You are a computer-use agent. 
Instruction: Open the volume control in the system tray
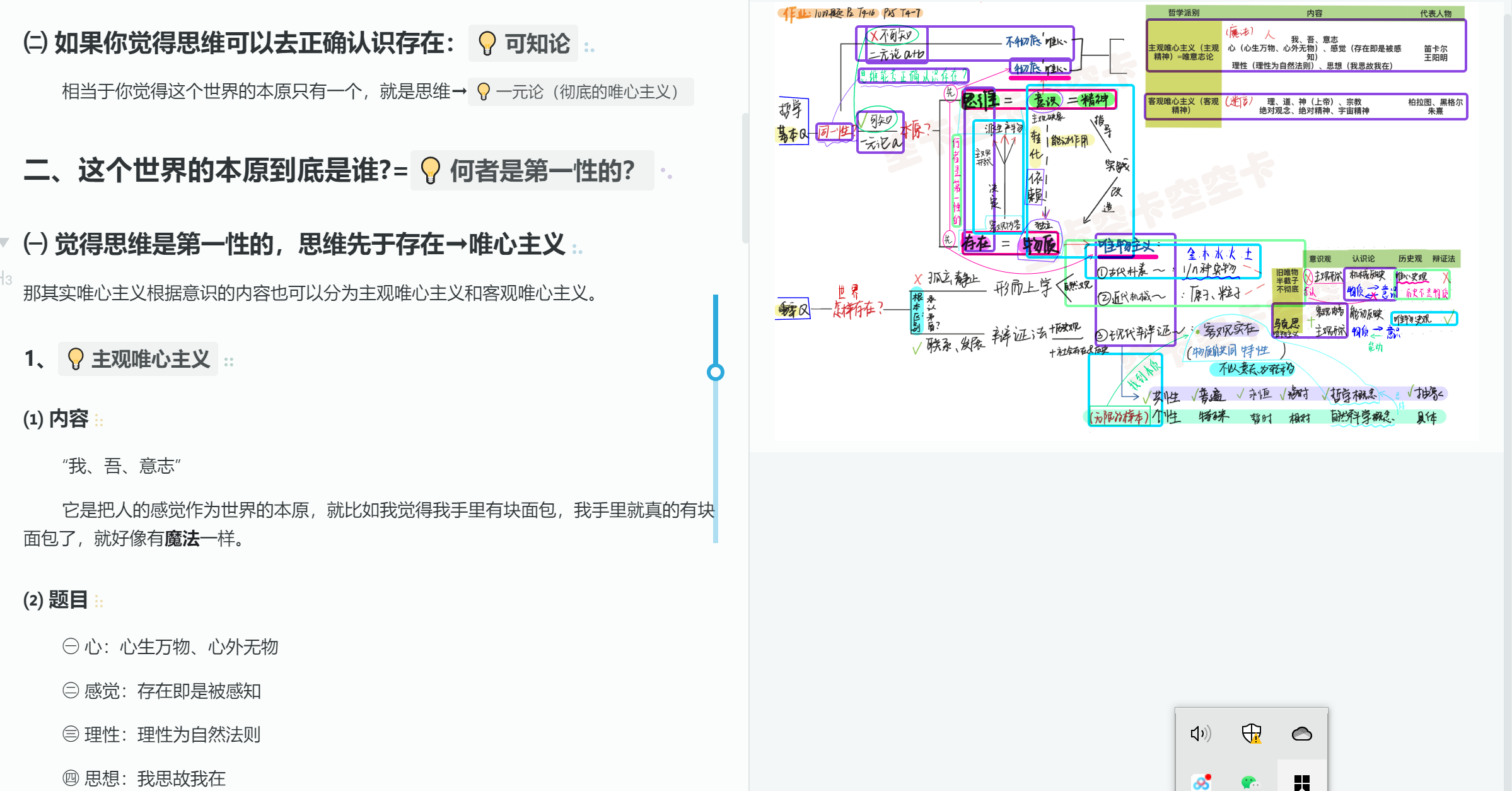pyautogui.click(x=1201, y=734)
